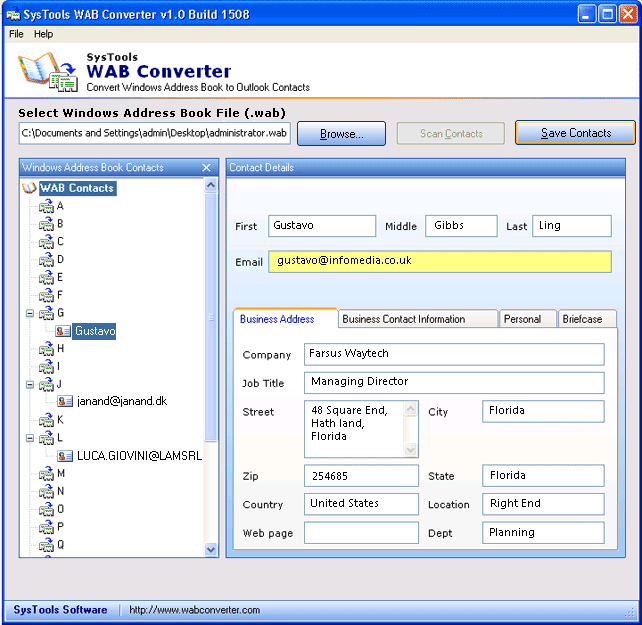Click the WAB Contacts root book icon

29,188
